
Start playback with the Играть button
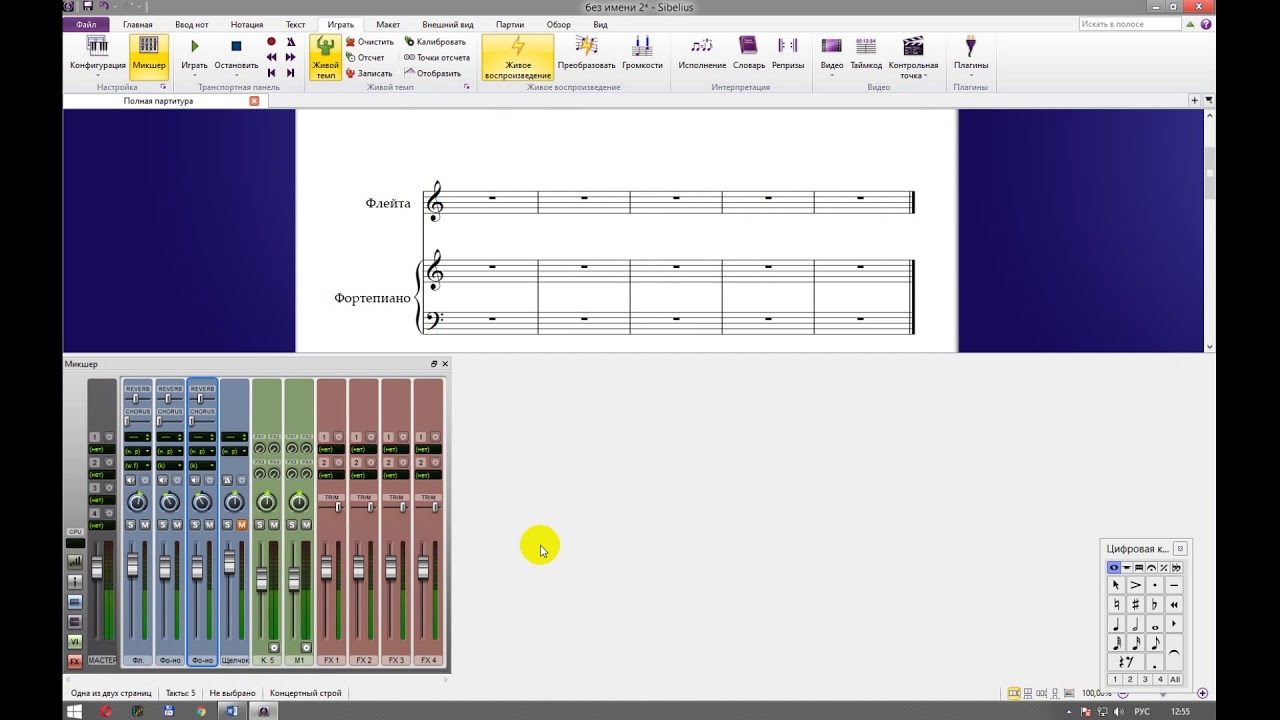(194, 55)
